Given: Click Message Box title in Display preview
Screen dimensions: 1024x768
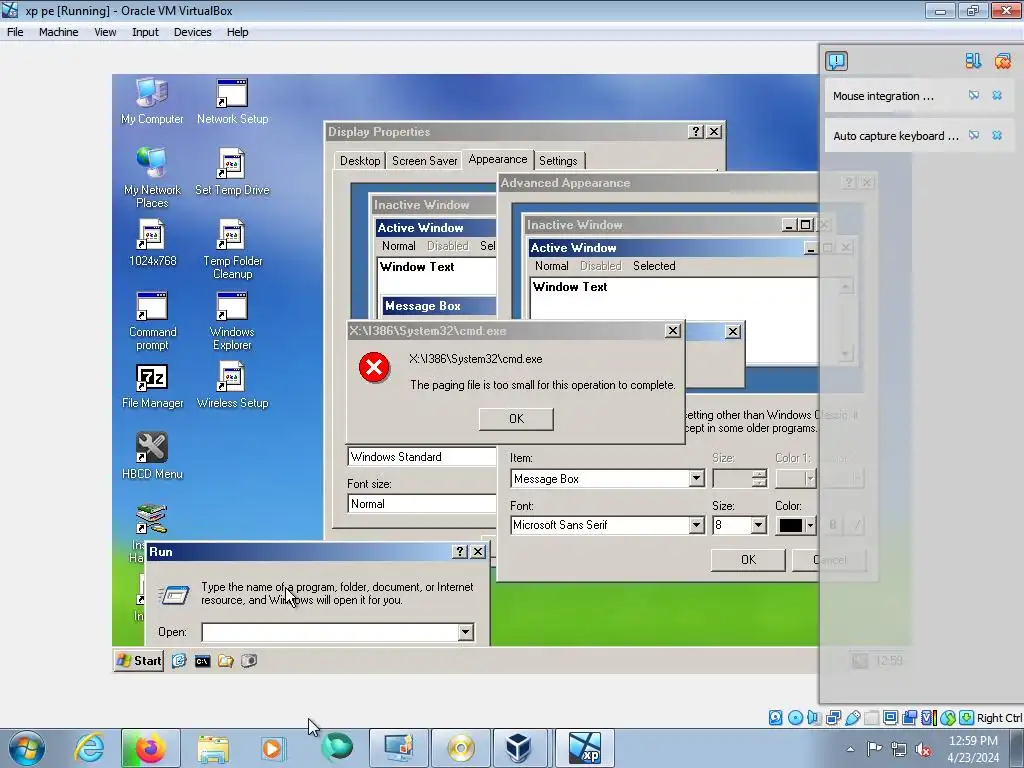Looking at the screenshot, I should coord(423,306).
